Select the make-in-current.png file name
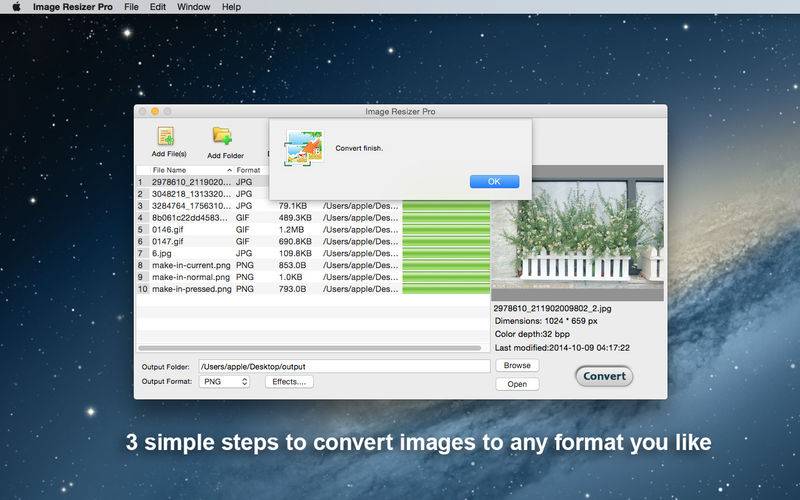The height and width of the screenshot is (500, 800). click(191, 265)
